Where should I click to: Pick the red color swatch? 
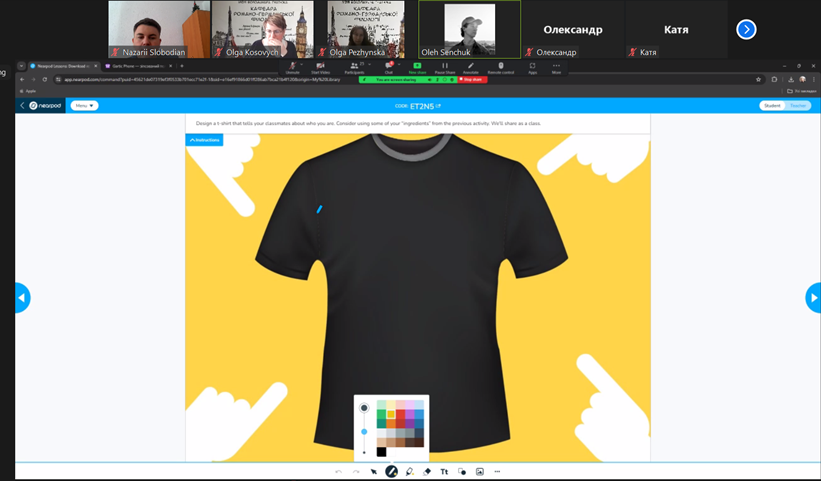(x=400, y=414)
